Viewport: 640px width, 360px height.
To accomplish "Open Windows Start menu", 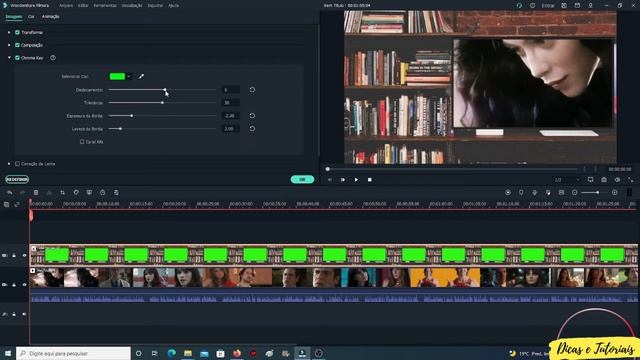I will click(8, 353).
